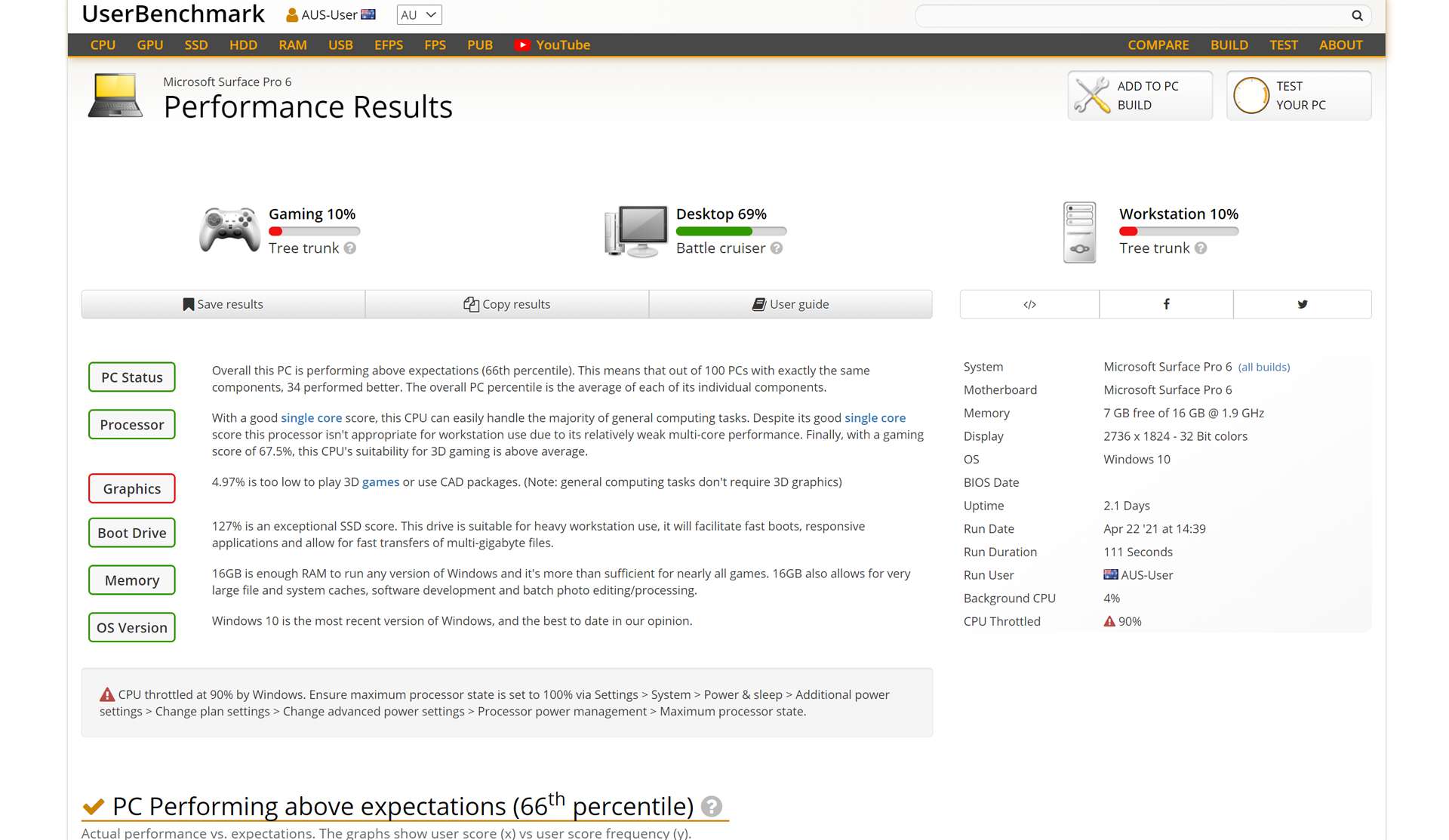Open the USB menu
The width and height of the screenshot is (1449, 840).
pyautogui.click(x=340, y=45)
